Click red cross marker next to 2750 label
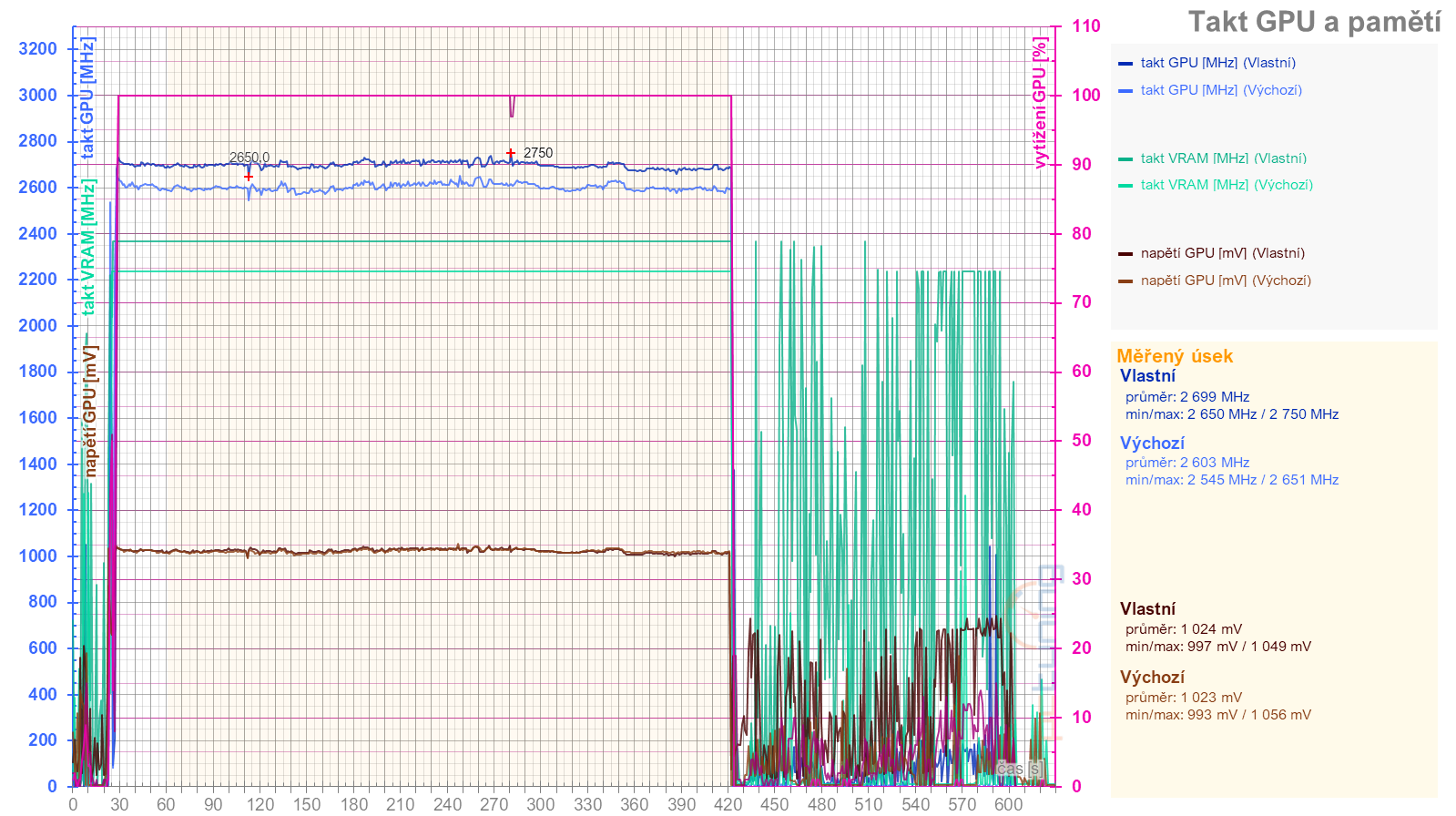Image resolution: width=1456 pixels, height=816 pixels. click(511, 153)
